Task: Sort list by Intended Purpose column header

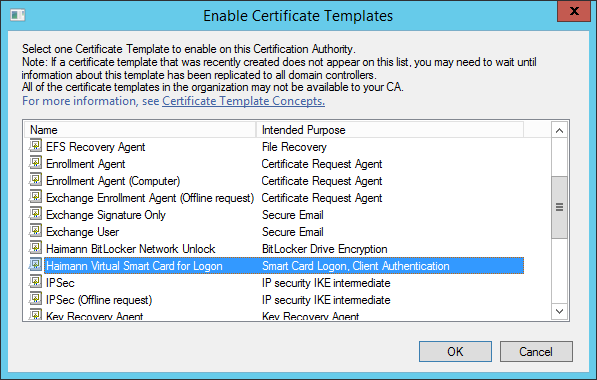Action: [390, 130]
